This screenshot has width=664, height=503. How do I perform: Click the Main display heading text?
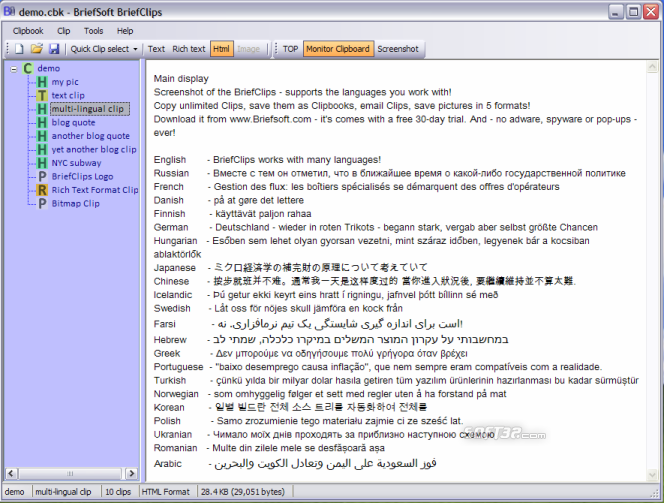tap(181, 79)
